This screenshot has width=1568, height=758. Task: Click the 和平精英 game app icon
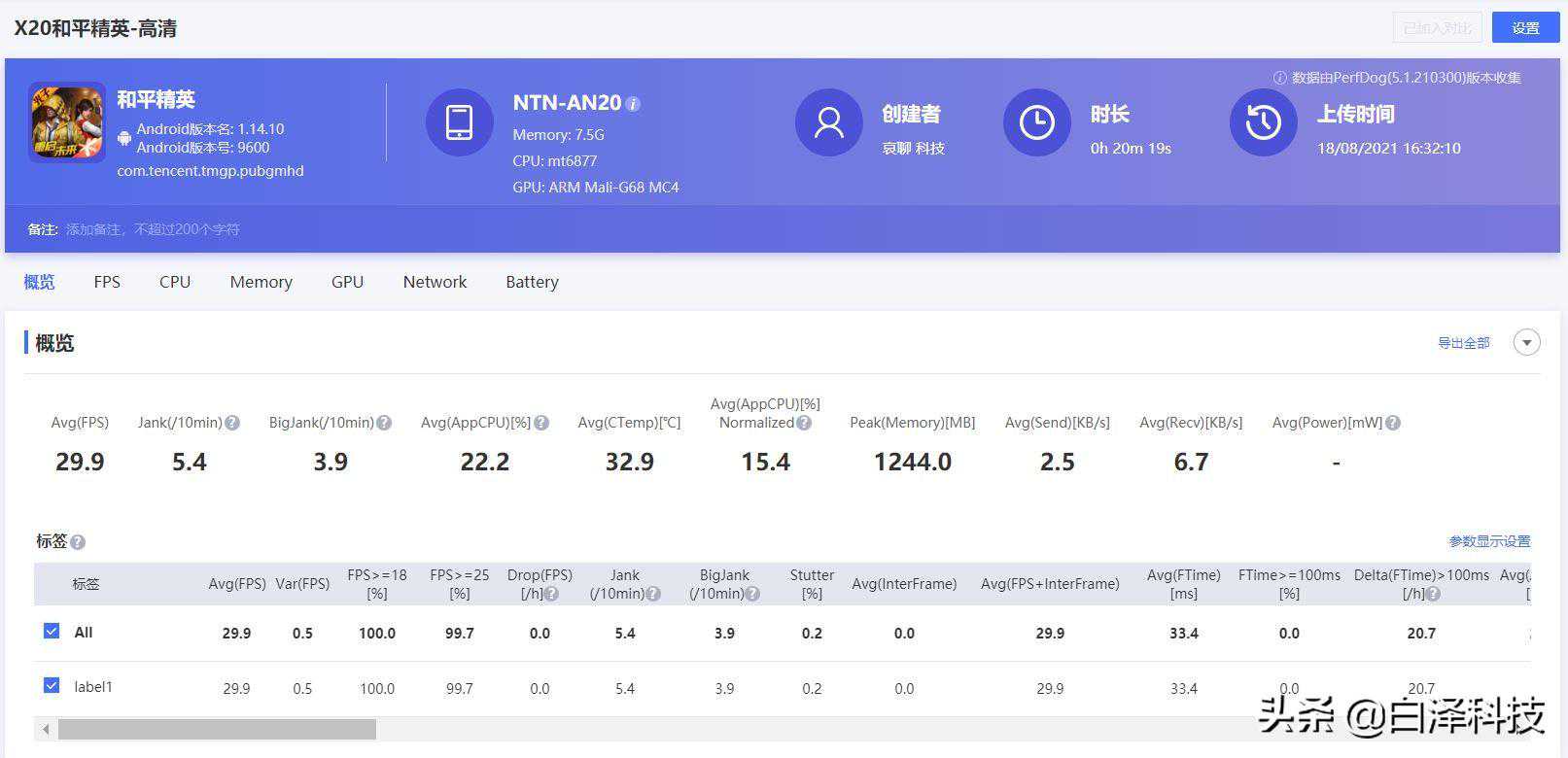point(67,122)
